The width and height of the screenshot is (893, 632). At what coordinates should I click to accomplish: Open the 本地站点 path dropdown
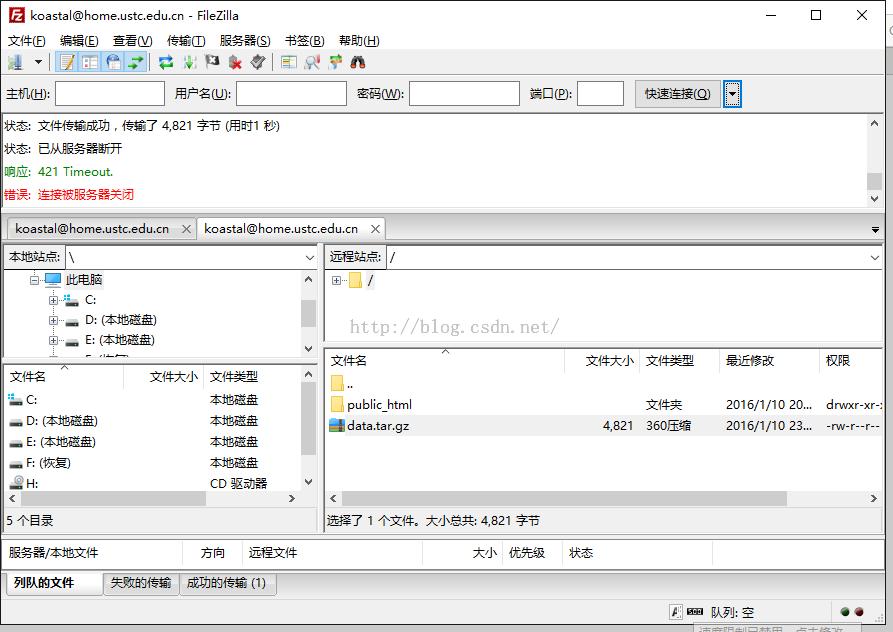309,257
